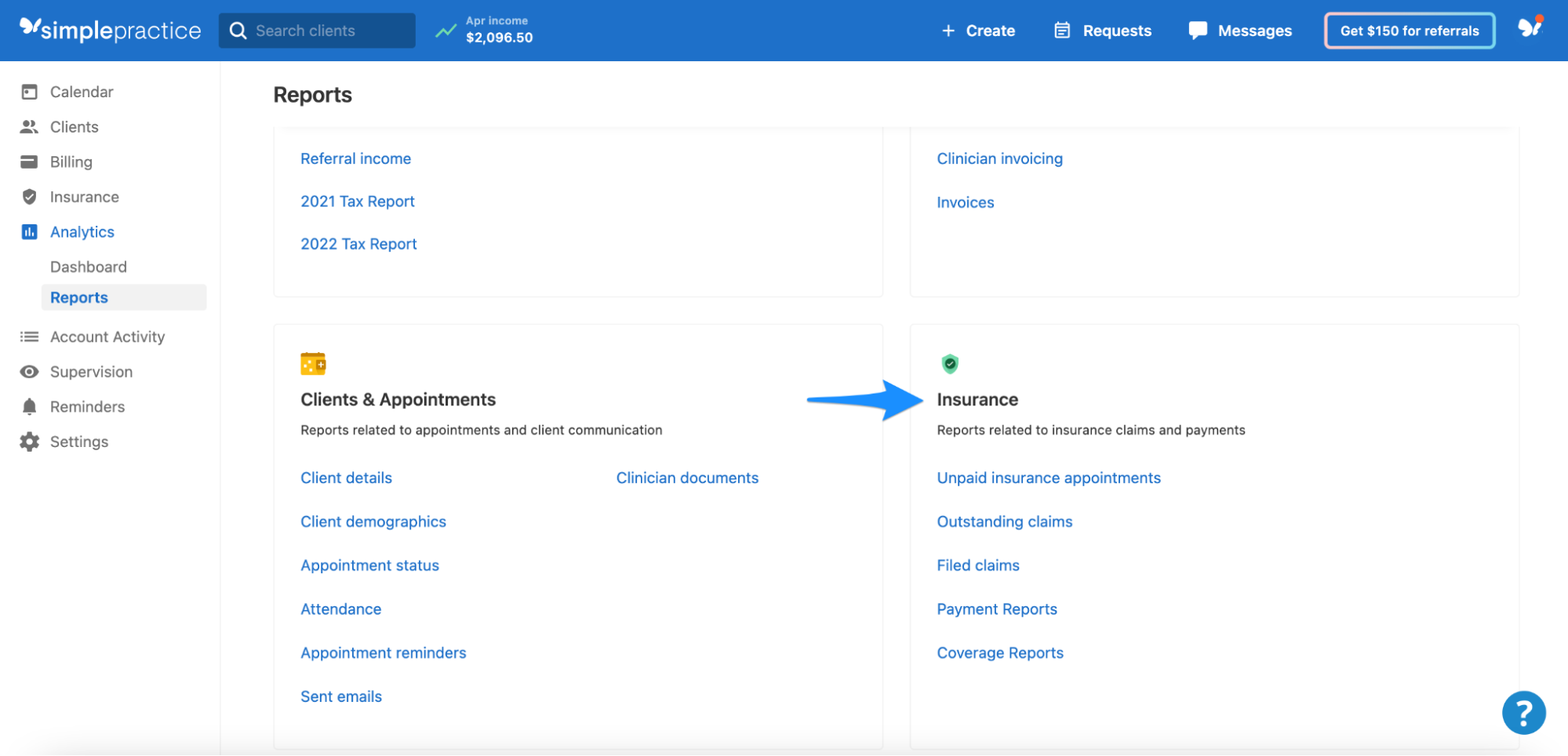Open Settings with the gear icon
1568x756 pixels.
pos(29,441)
